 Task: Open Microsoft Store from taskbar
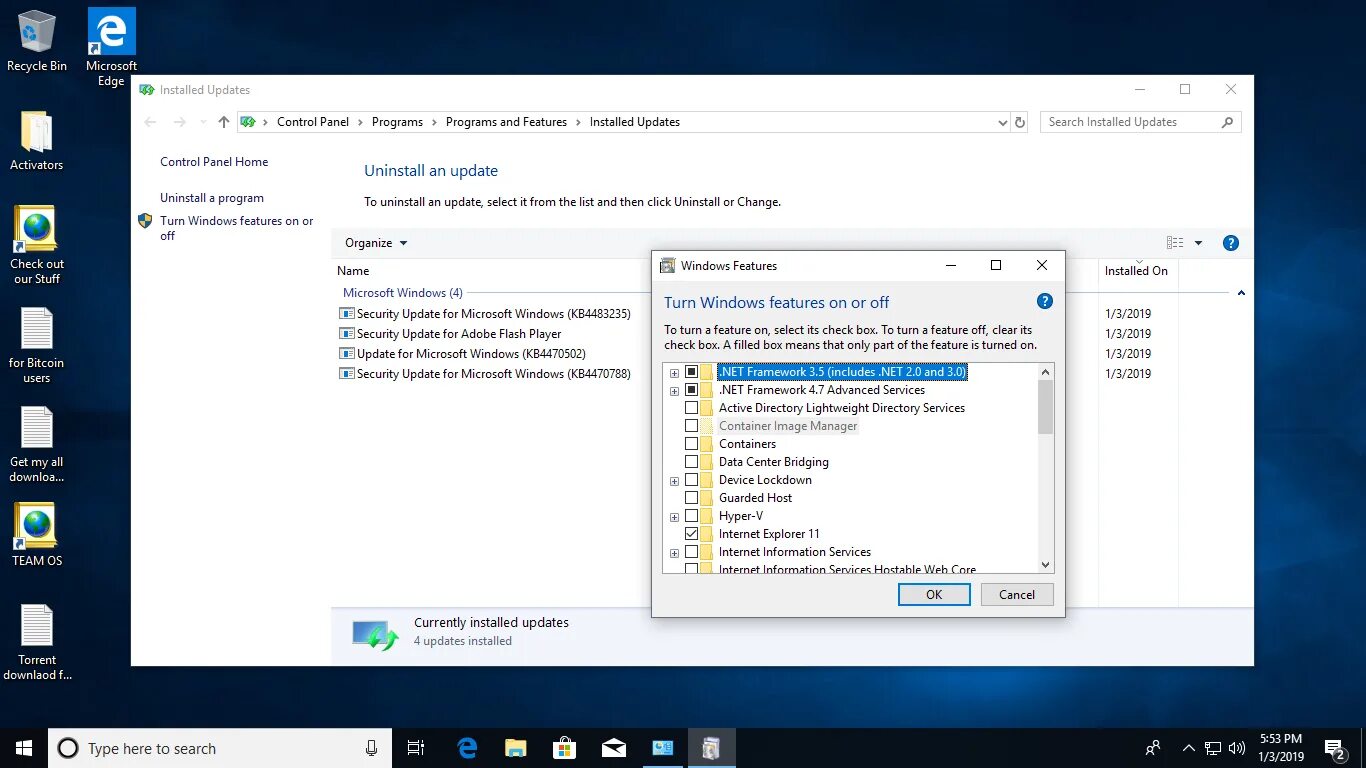coord(565,748)
